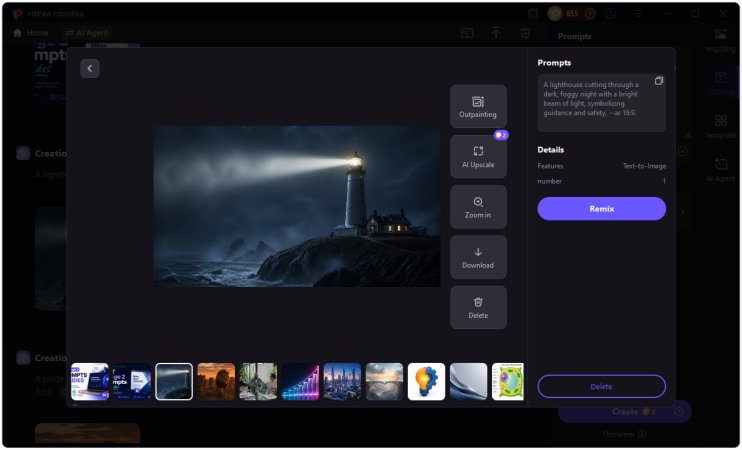The image size is (742, 450).
Task: Click the coin cost badge on AI Upscale
Action: click(x=501, y=135)
